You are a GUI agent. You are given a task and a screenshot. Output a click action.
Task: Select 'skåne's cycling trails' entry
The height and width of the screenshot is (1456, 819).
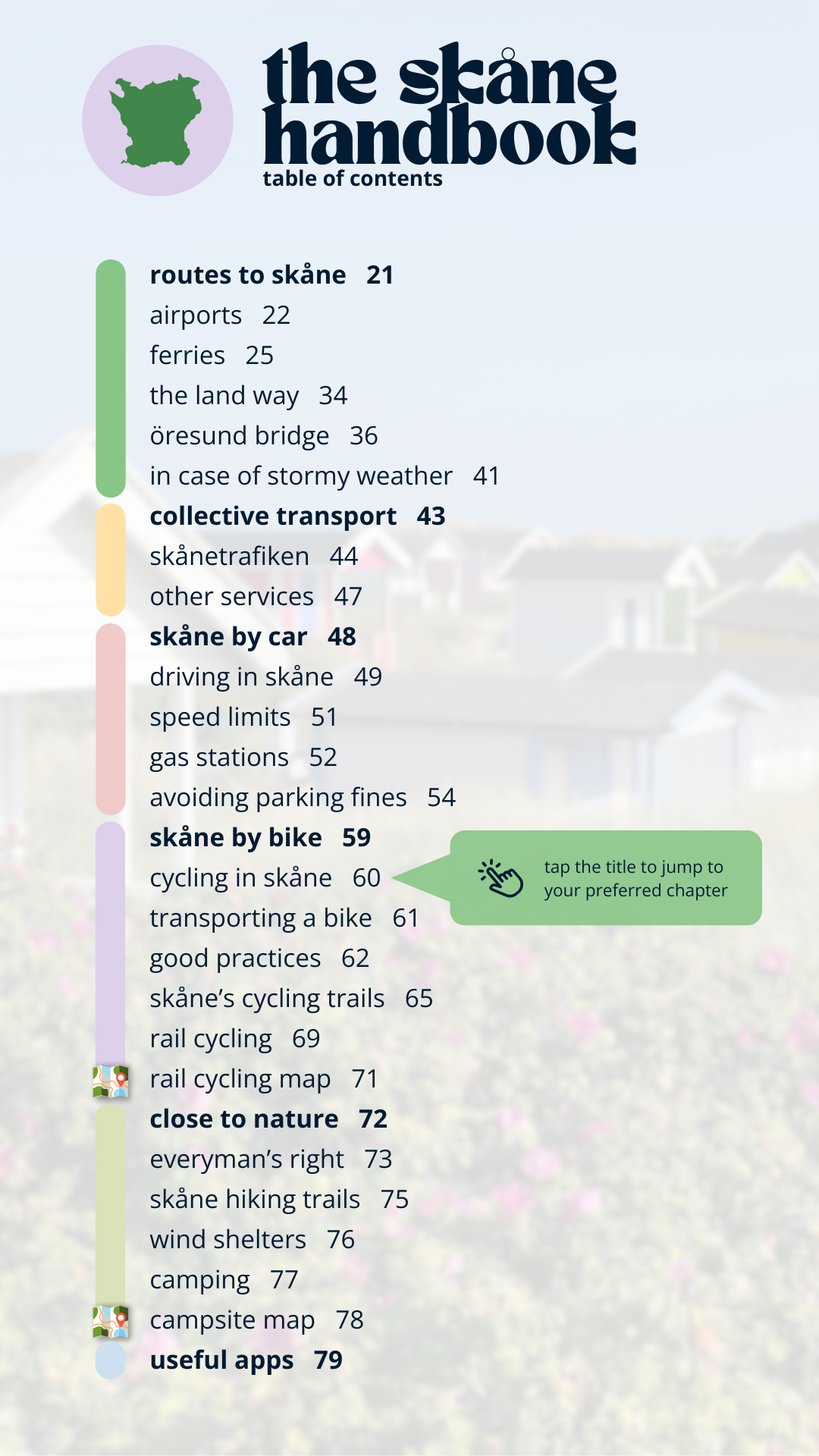click(267, 999)
